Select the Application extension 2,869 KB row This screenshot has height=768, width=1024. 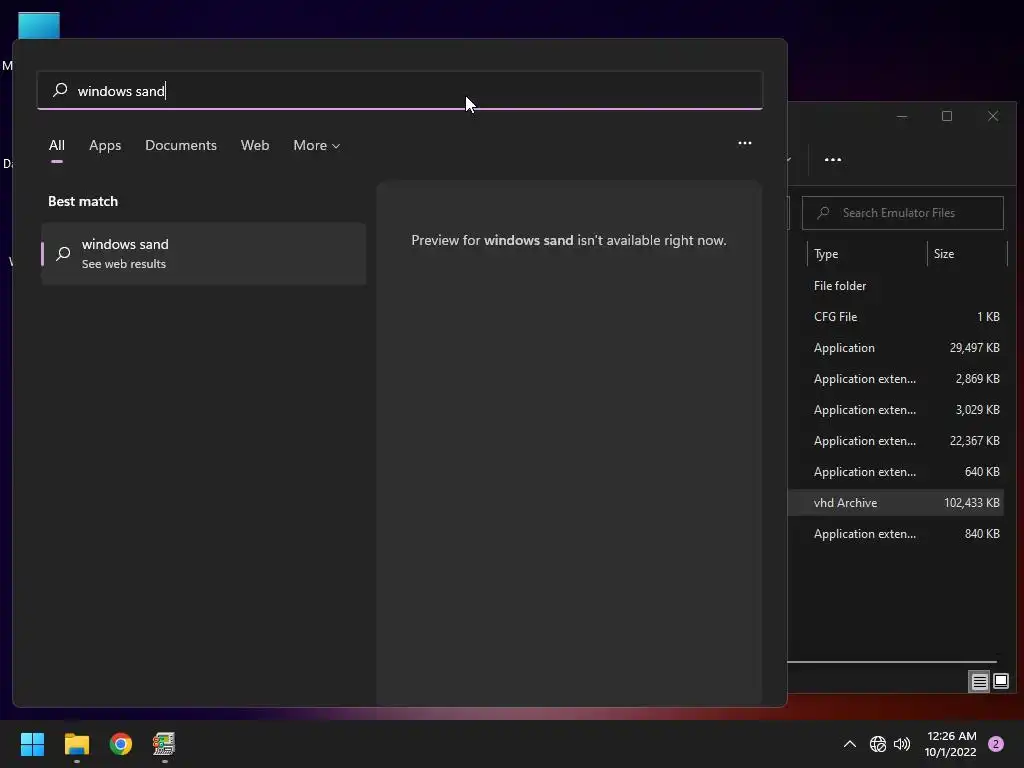click(x=895, y=379)
